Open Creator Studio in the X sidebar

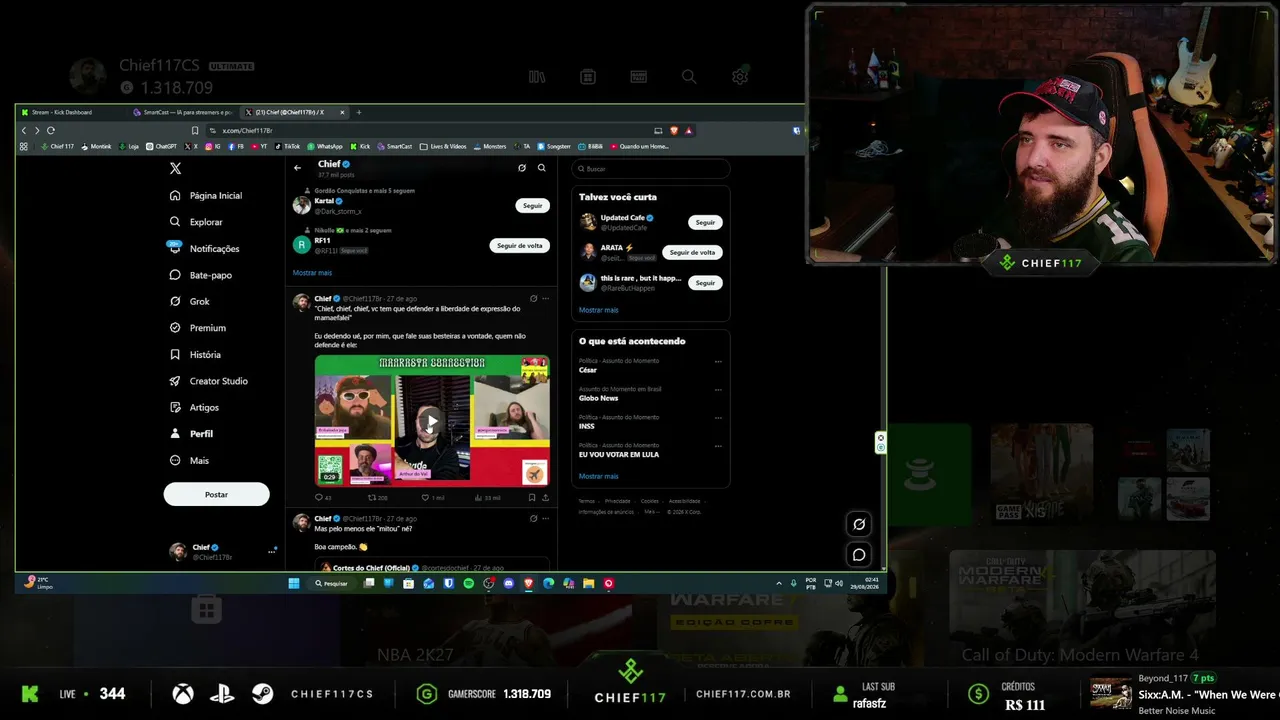(209, 381)
